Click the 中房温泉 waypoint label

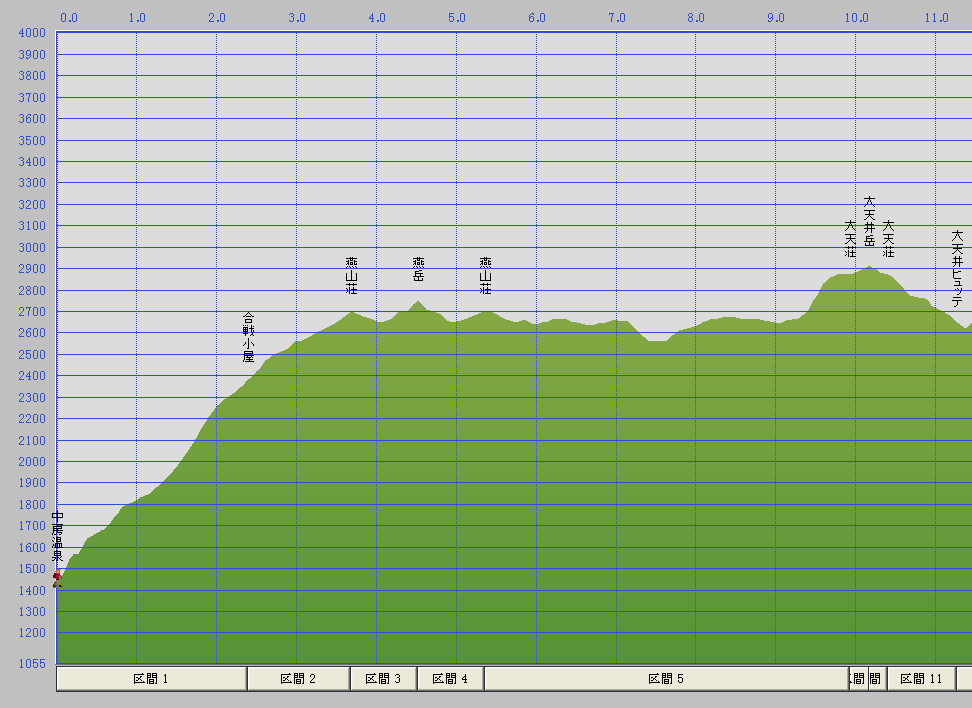point(58,536)
